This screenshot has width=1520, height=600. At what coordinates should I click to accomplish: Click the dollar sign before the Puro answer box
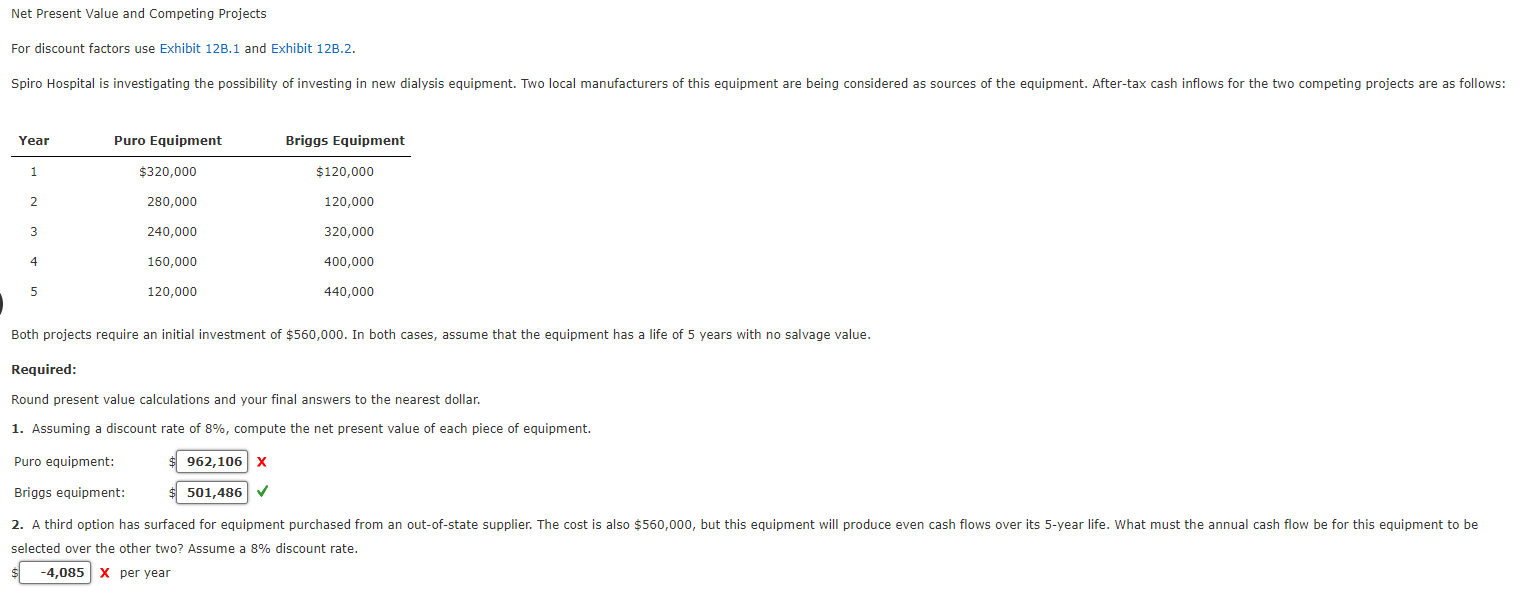pos(172,461)
